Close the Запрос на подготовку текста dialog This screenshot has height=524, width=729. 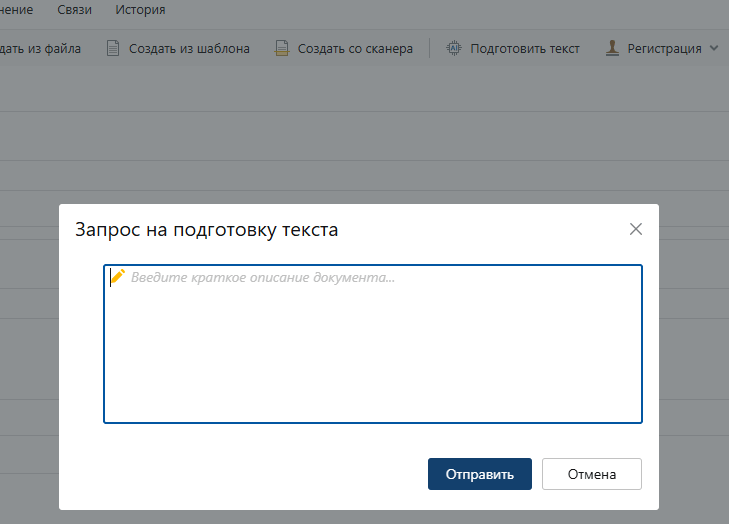(x=635, y=229)
